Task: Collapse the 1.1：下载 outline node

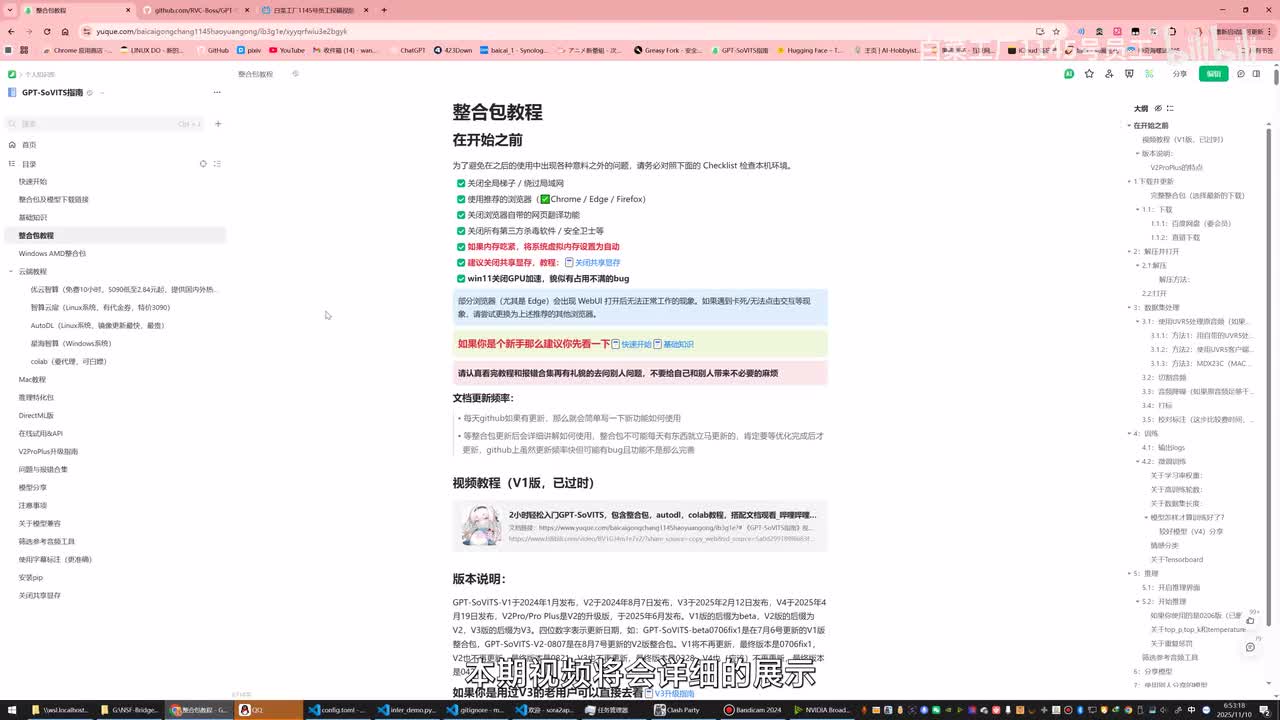Action: (1138, 209)
